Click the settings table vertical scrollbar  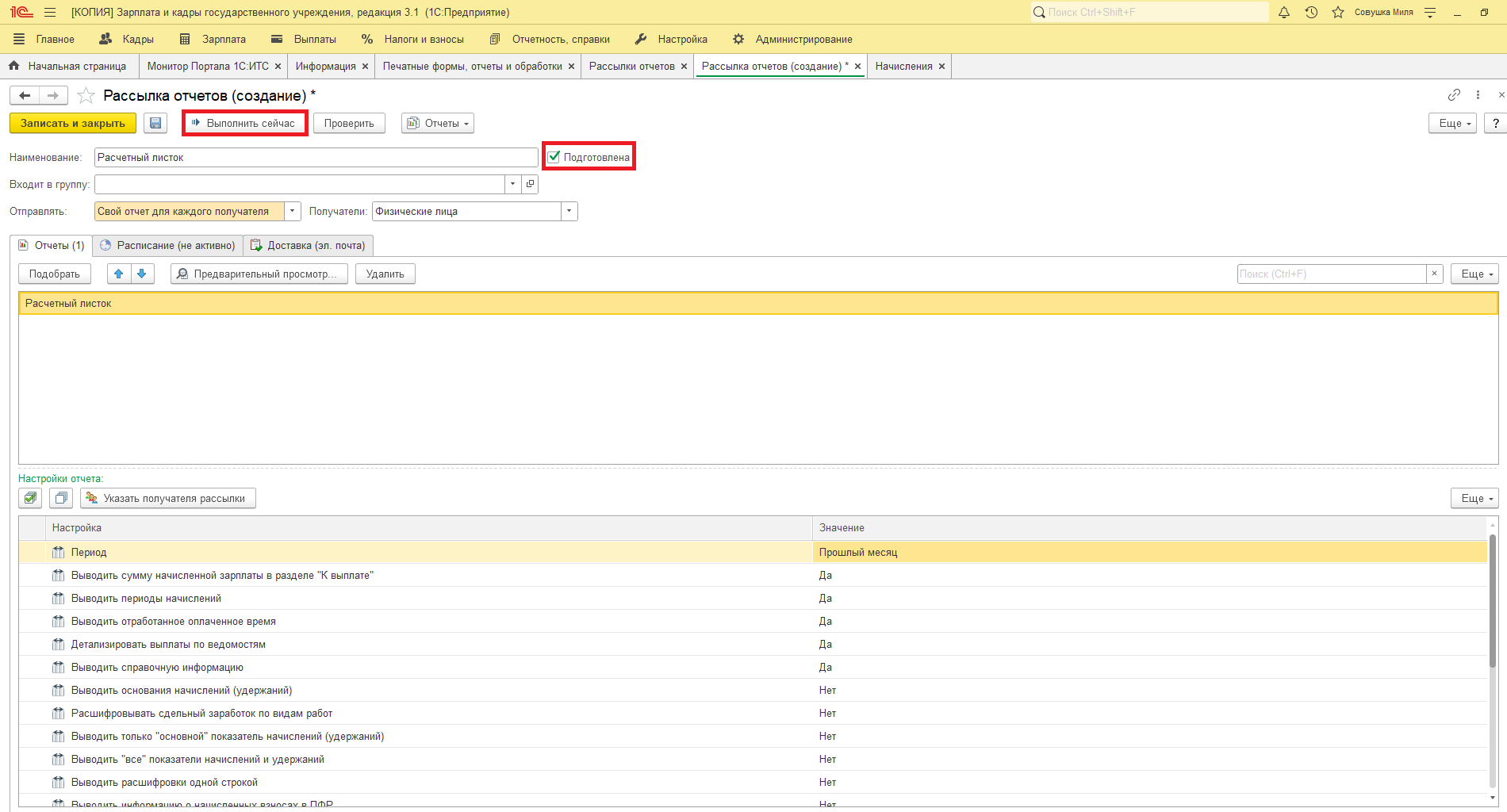[1493, 600]
